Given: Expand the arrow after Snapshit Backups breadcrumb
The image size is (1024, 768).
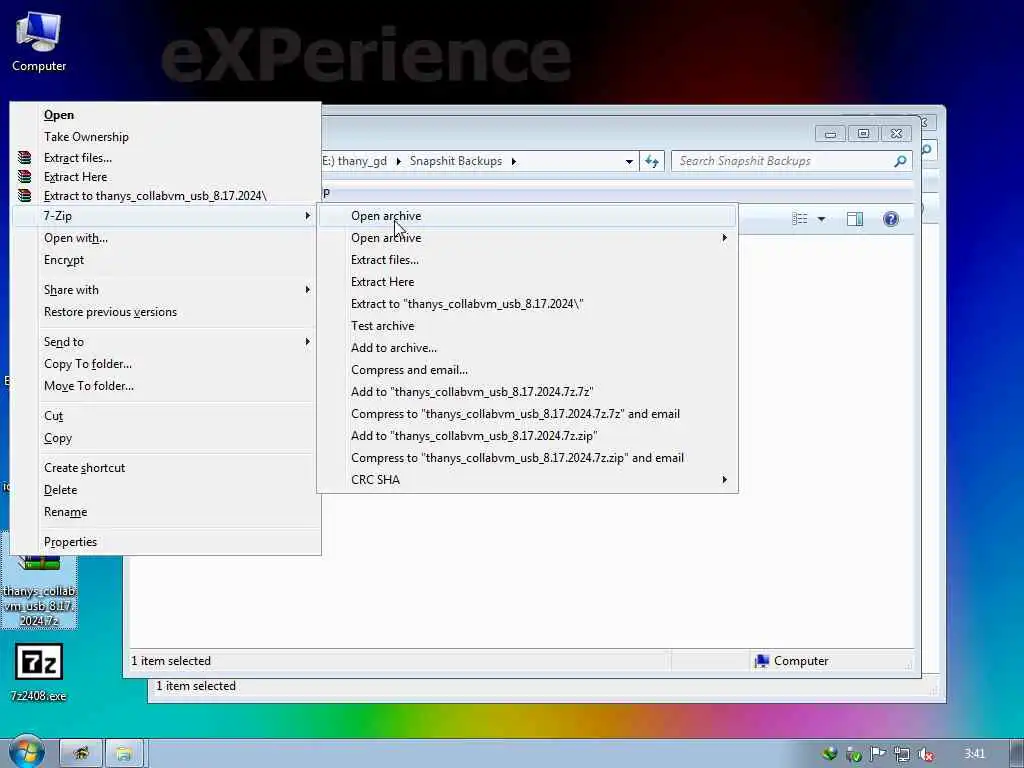Looking at the screenshot, I should [x=514, y=161].
